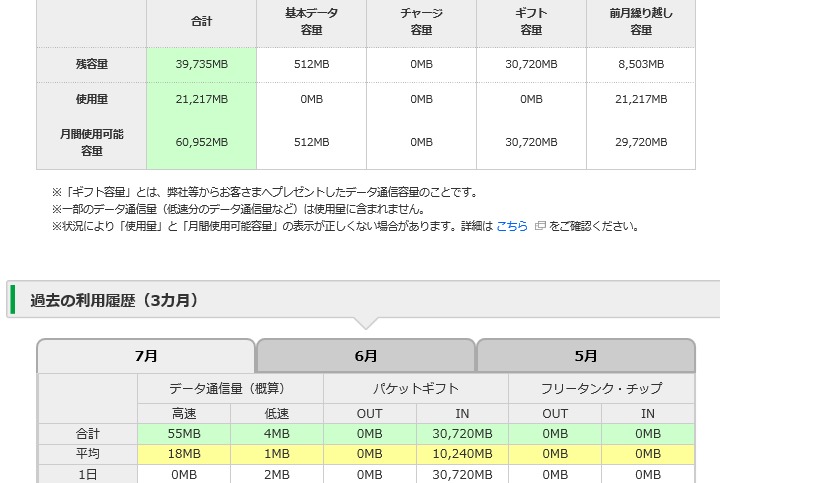Switch to the 5月 history tab
The height and width of the screenshot is (483, 819).
coord(586,356)
